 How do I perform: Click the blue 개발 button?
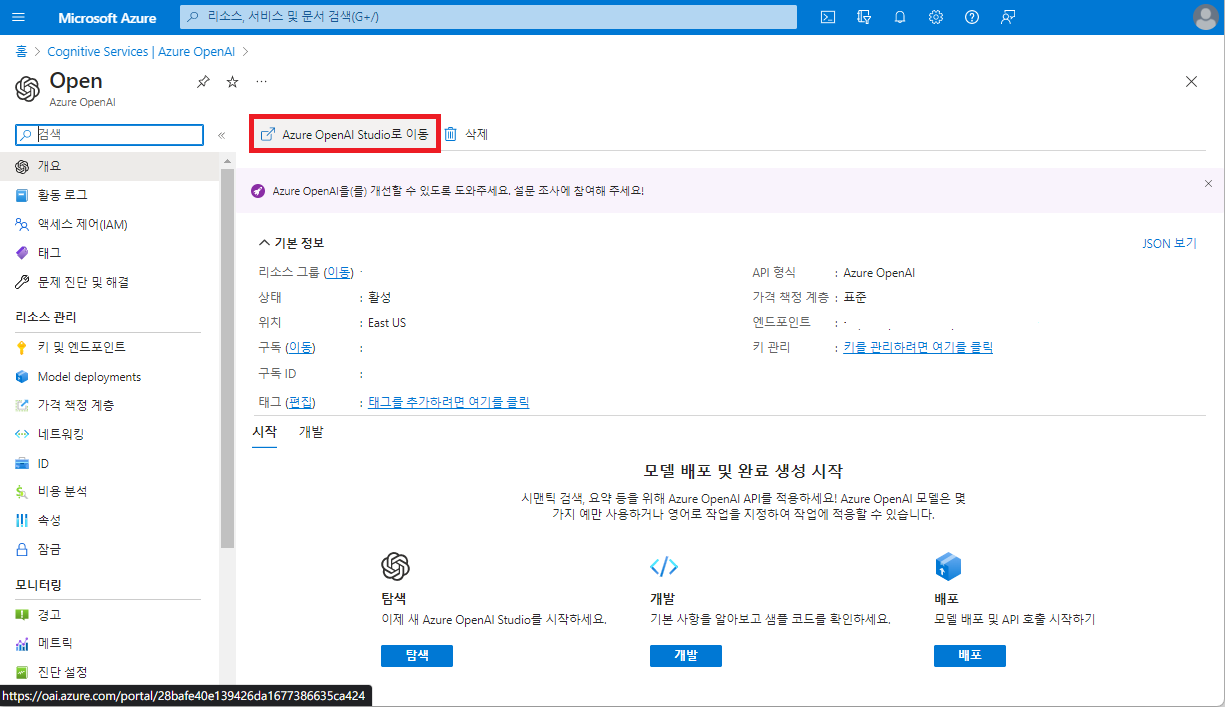pos(686,656)
